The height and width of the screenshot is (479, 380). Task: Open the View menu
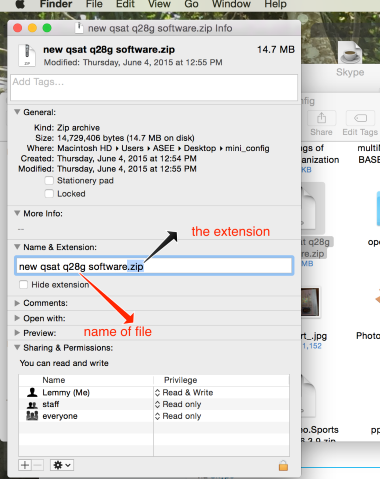(159, 4)
